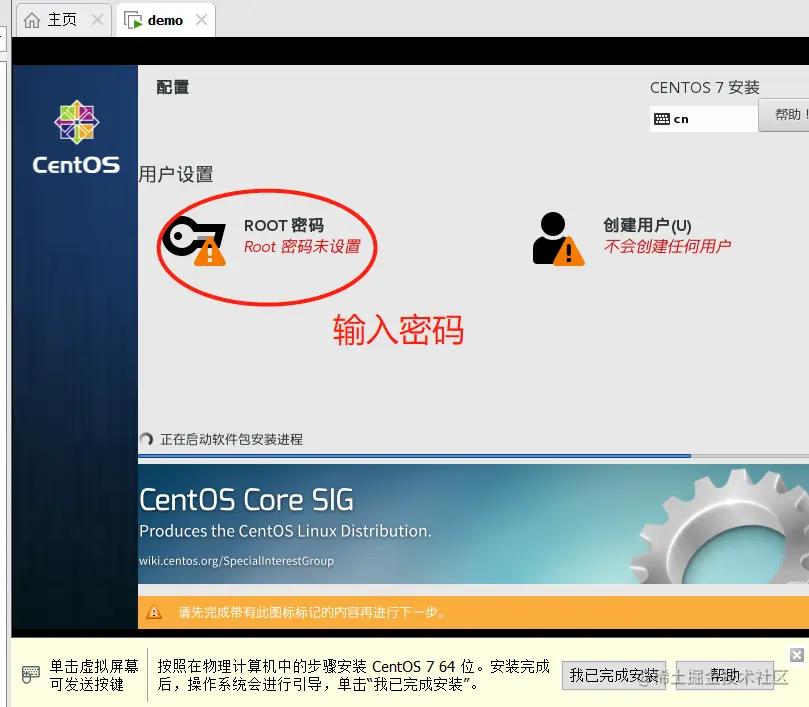This screenshot has height=707, width=809.
Task: Click the 配置 heading
Action: click(173, 87)
